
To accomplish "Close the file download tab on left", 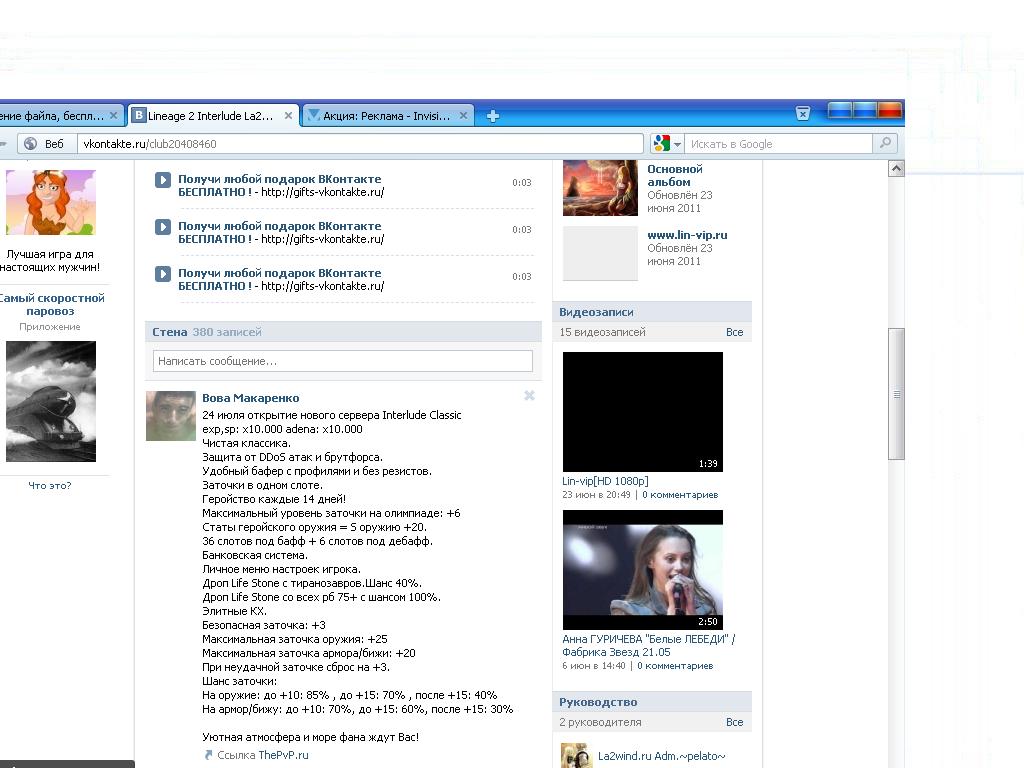I will 114,116.
